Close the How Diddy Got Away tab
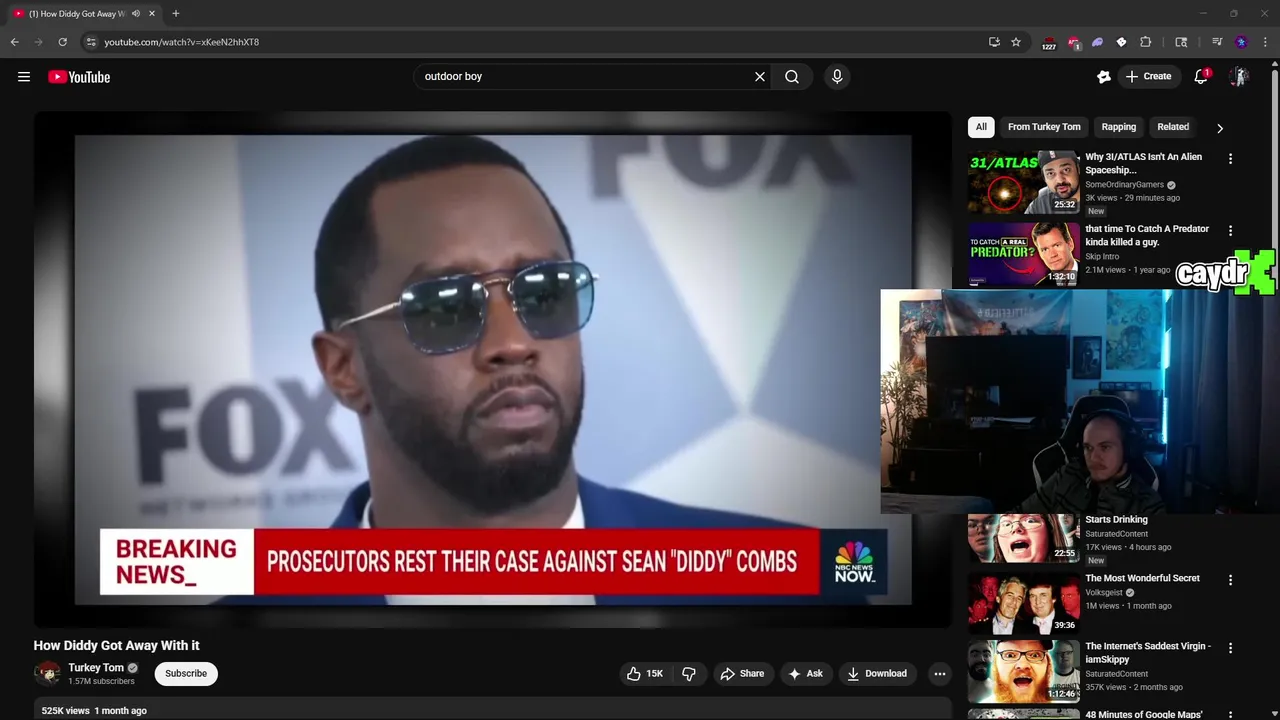This screenshot has width=1280, height=720. click(x=152, y=14)
